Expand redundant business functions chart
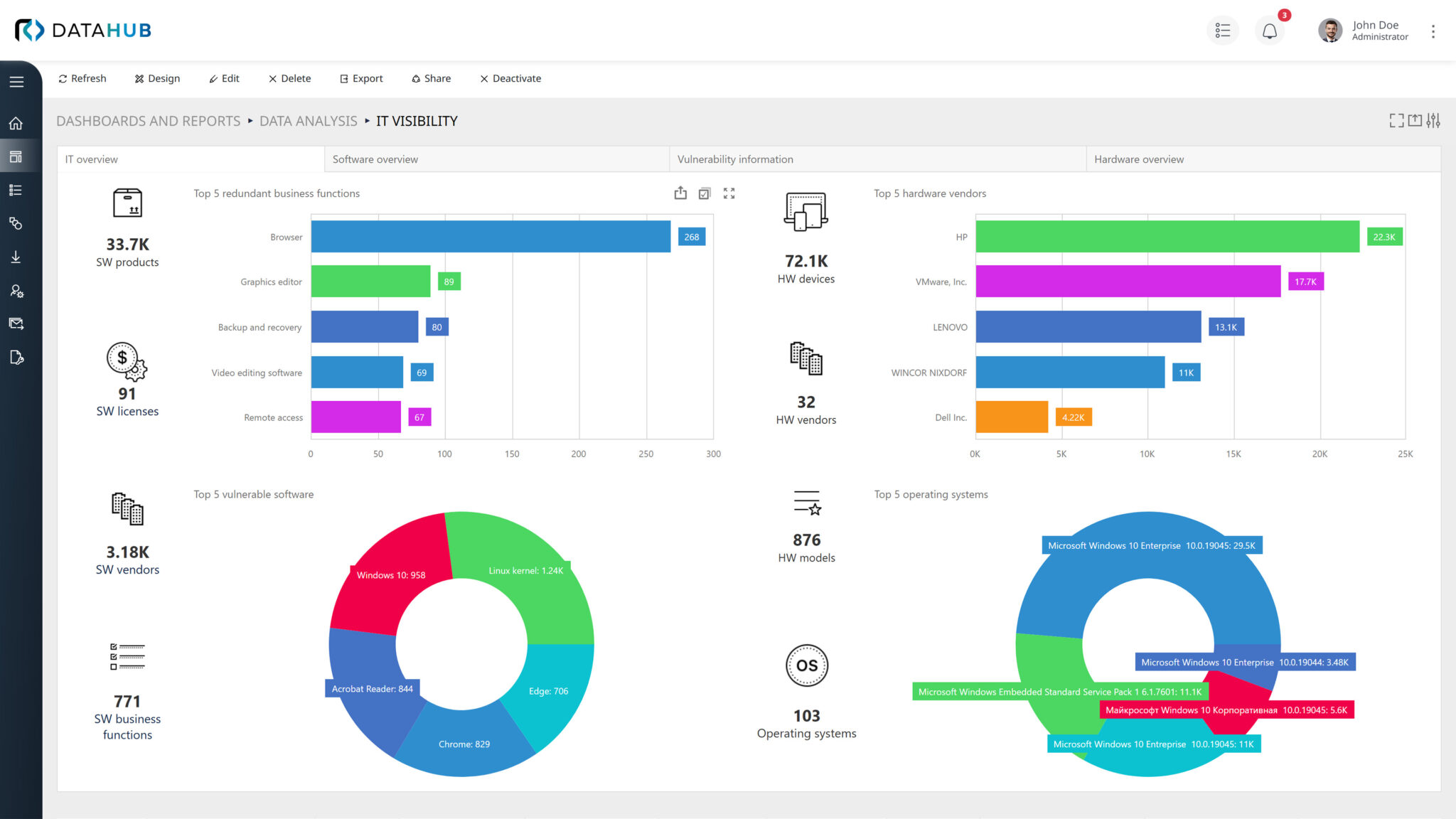1456x819 pixels. point(729,193)
